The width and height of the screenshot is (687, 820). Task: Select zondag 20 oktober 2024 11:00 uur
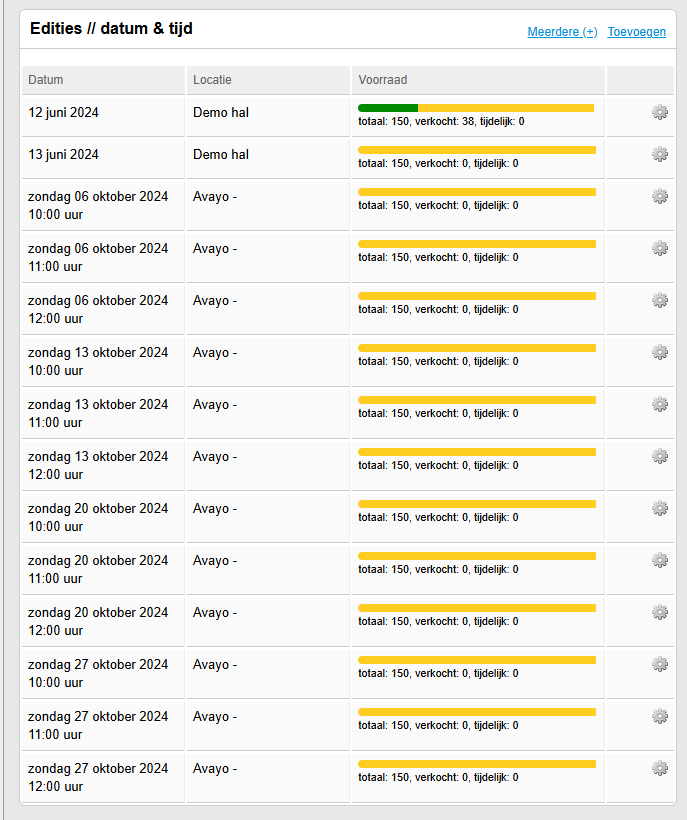tap(98, 570)
